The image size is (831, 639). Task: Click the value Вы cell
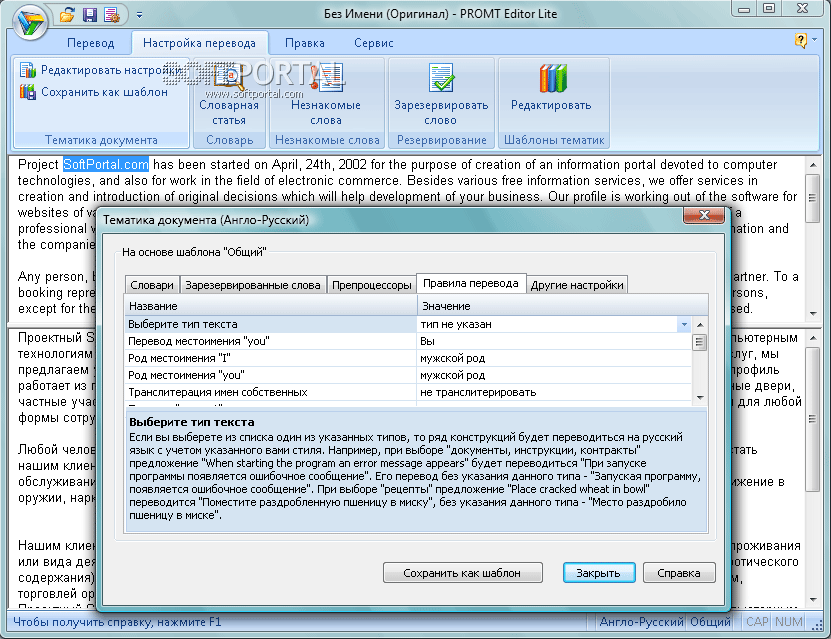(554, 341)
